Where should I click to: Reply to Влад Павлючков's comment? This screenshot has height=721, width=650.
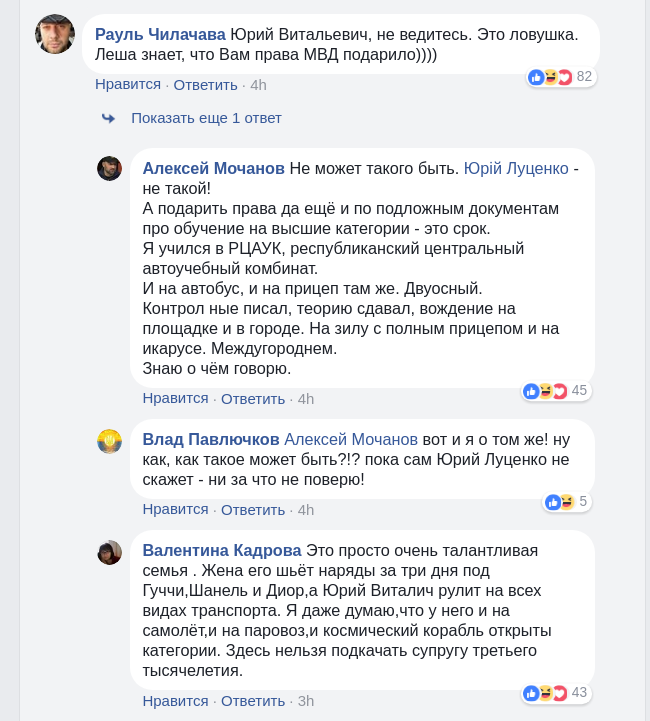click(253, 509)
